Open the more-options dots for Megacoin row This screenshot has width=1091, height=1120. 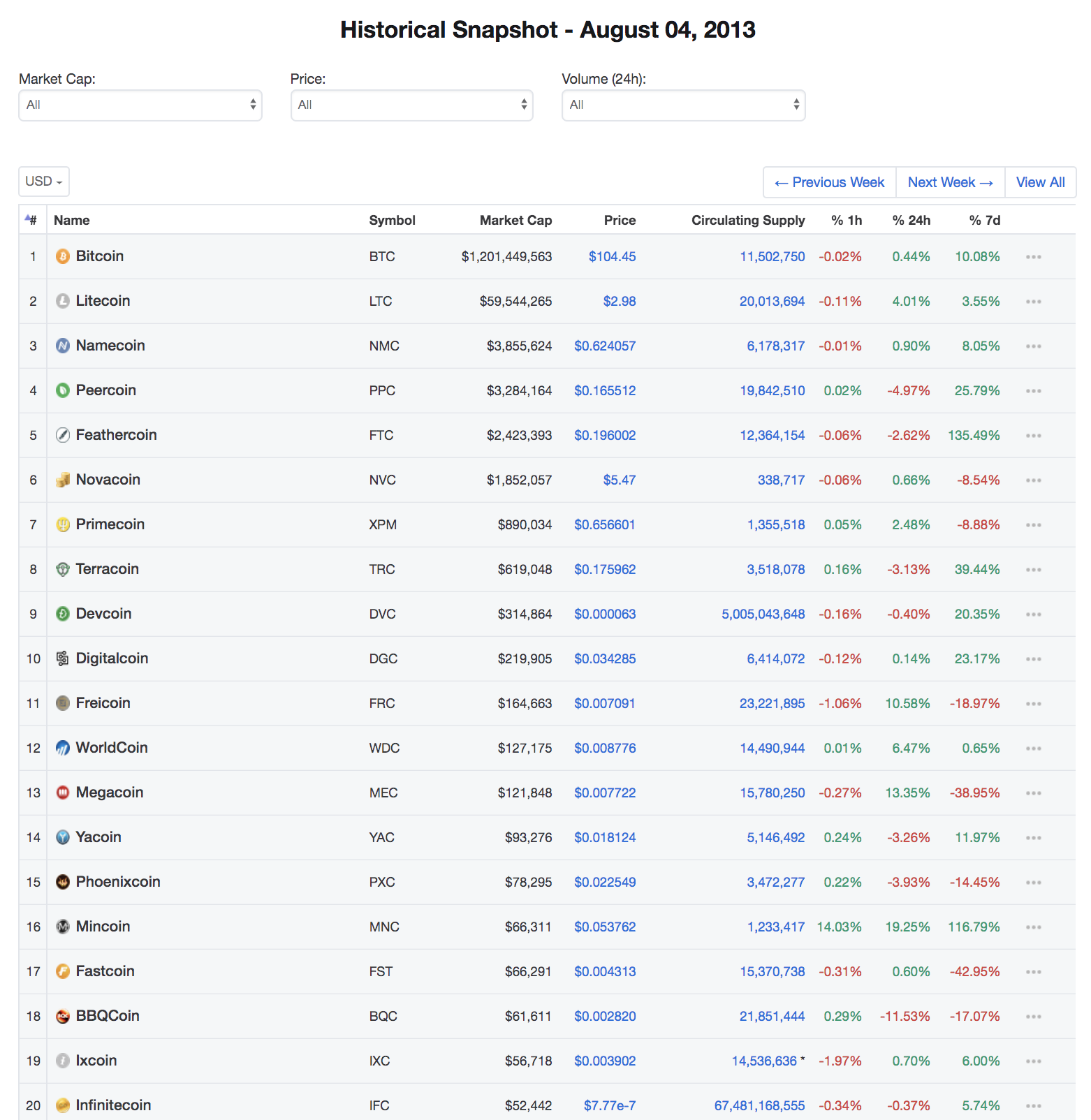click(x=1034, y=793)
